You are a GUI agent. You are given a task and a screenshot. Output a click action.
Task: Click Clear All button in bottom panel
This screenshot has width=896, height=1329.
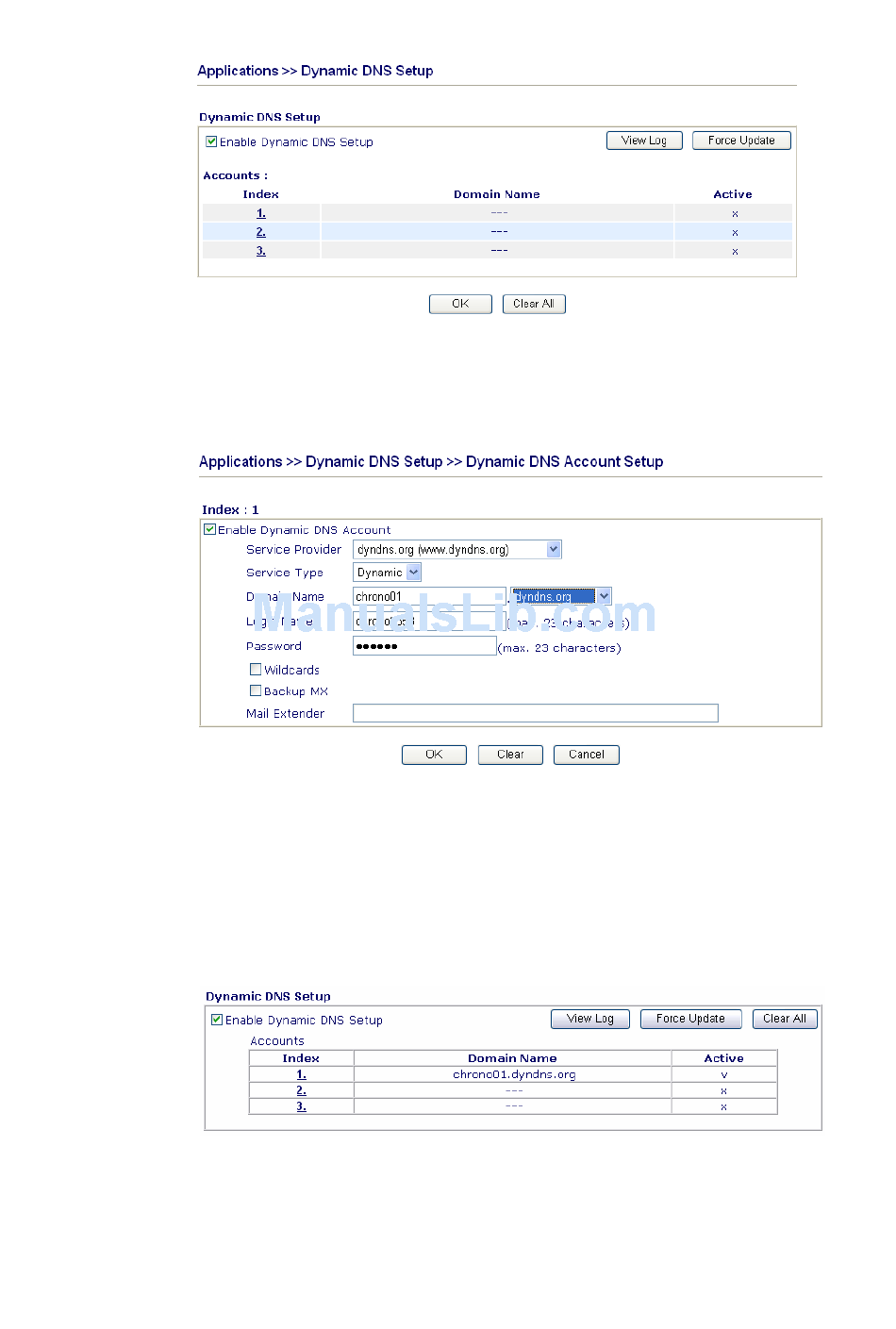click(x=785, y=1019)
